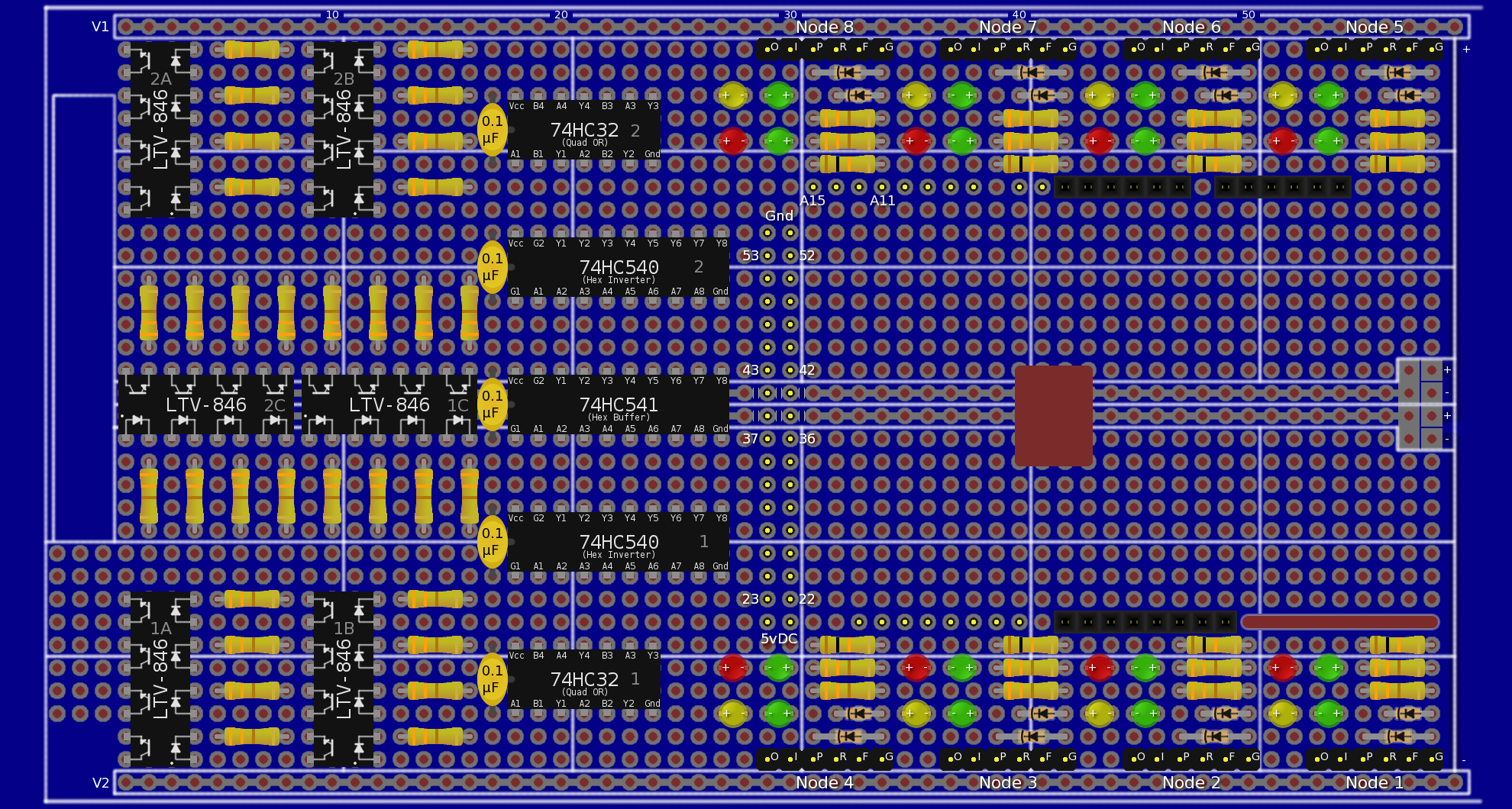Image resolution: width=1512 pixels, height=809 pixels.
Task: Select the yellow LED above Node 1
Action: pos(1283,714)
